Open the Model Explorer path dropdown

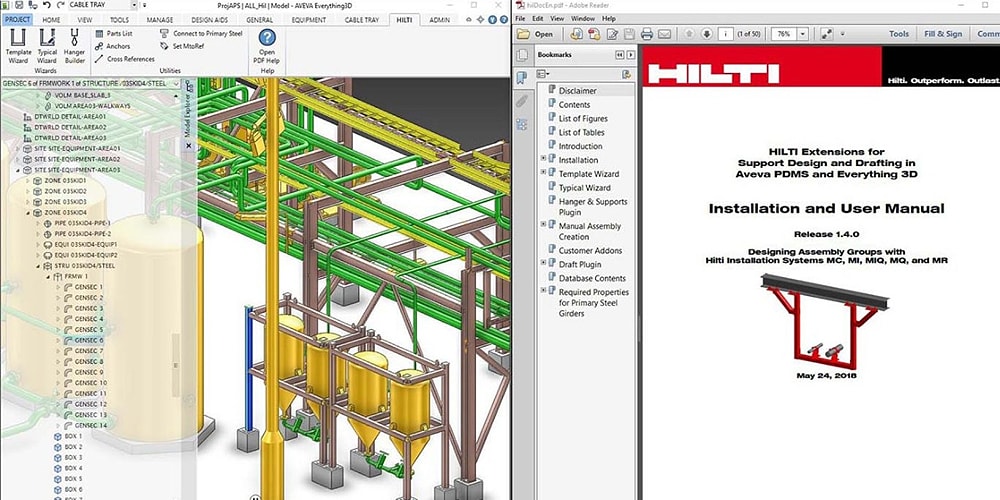(x=176, y=84)
